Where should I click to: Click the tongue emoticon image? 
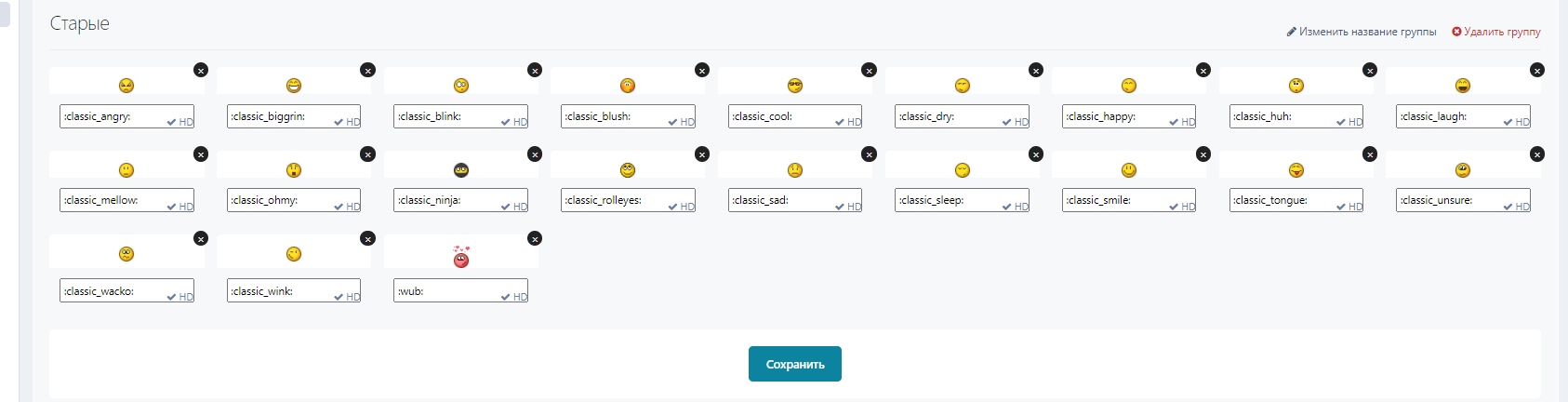[x=1296, y=170]
